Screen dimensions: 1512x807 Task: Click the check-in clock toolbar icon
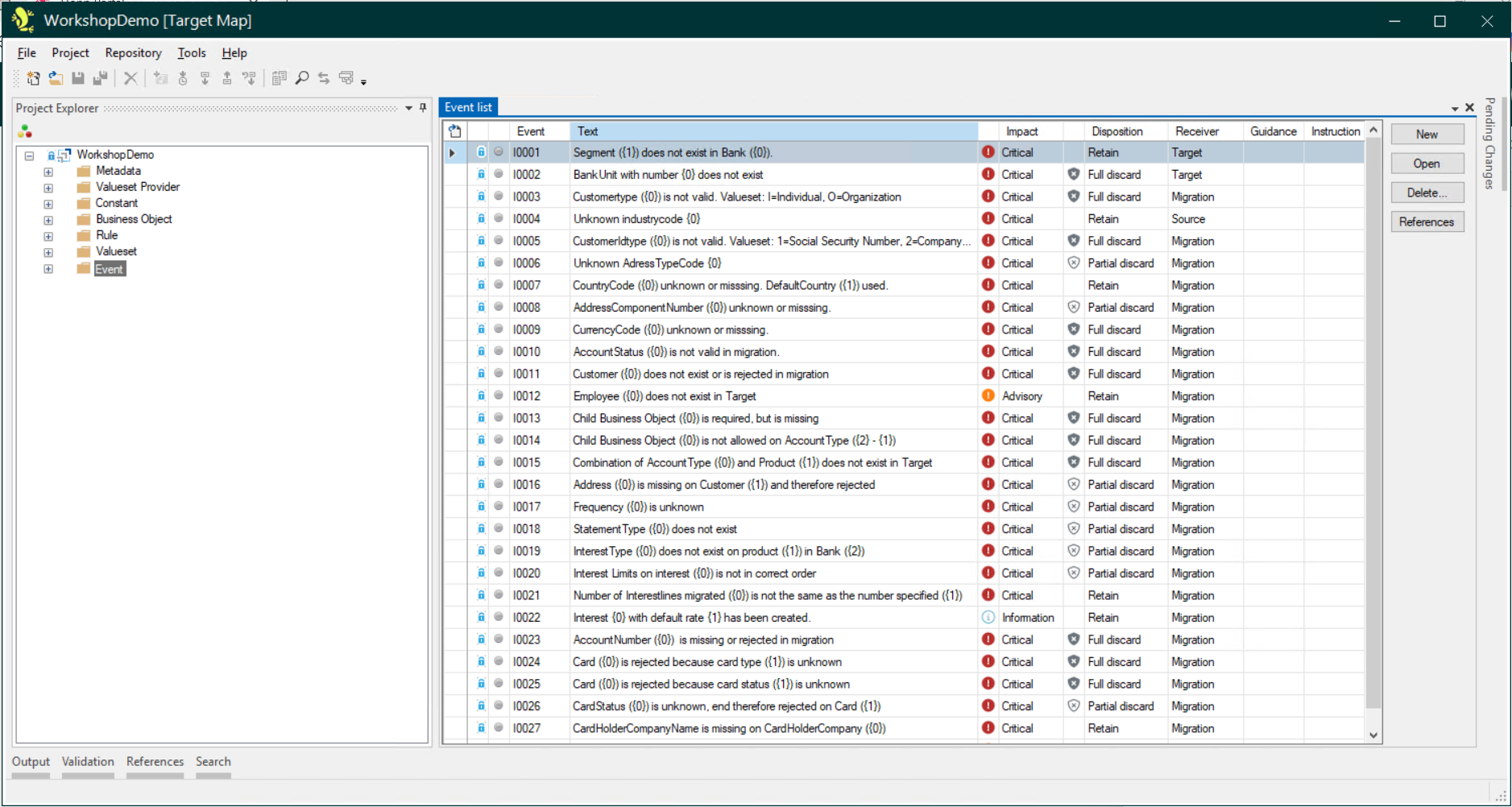pyautogui.click(x=183, y=78)
